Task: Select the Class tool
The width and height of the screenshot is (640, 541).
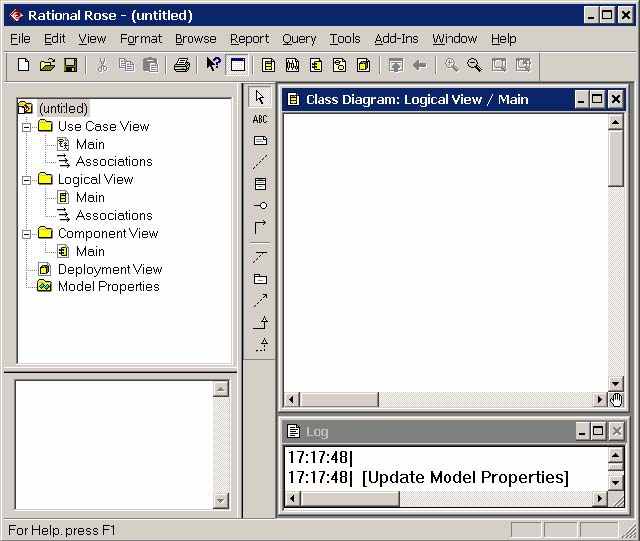Action: pyautogui.click(x=260, y=184)
